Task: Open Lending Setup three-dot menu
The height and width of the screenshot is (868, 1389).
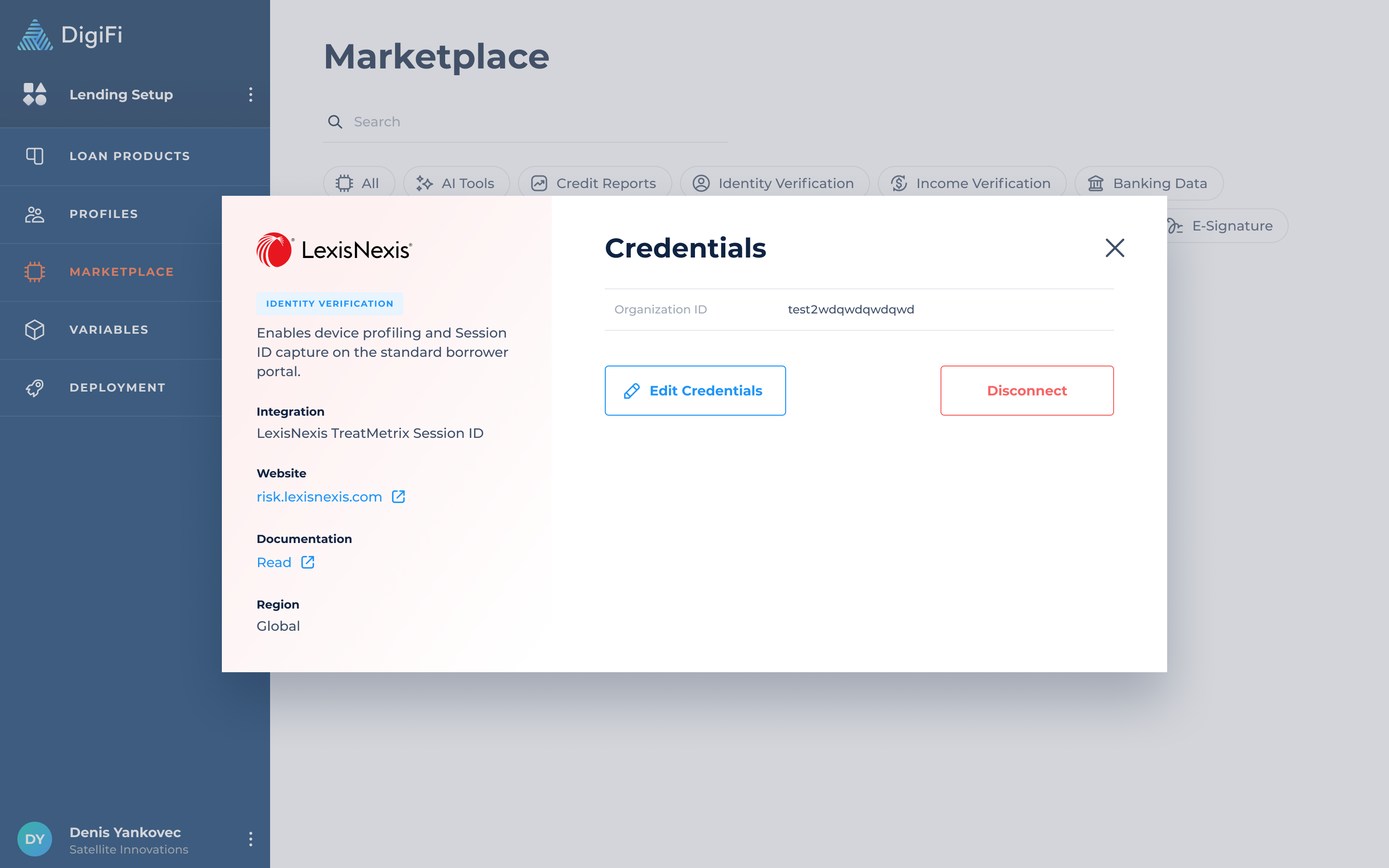Action: pos(250,95)
